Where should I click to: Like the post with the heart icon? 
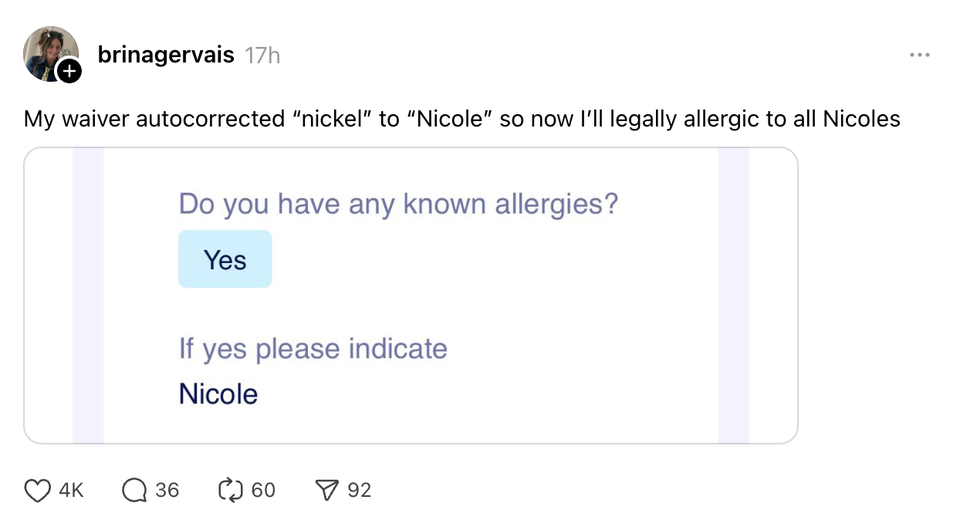coord(37,490)
